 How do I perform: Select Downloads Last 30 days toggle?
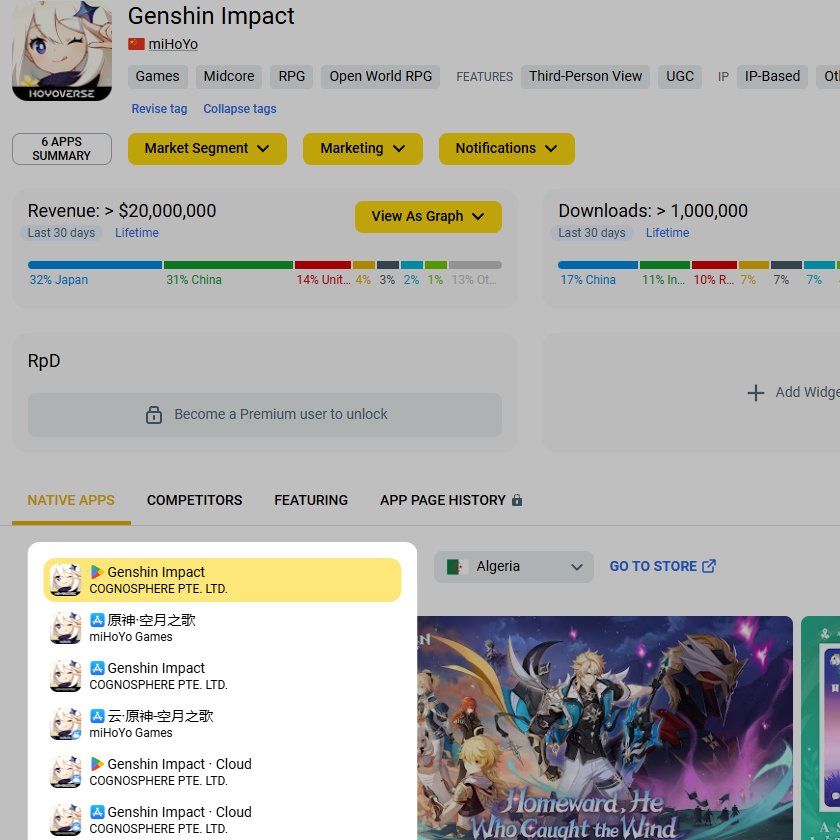591,233
